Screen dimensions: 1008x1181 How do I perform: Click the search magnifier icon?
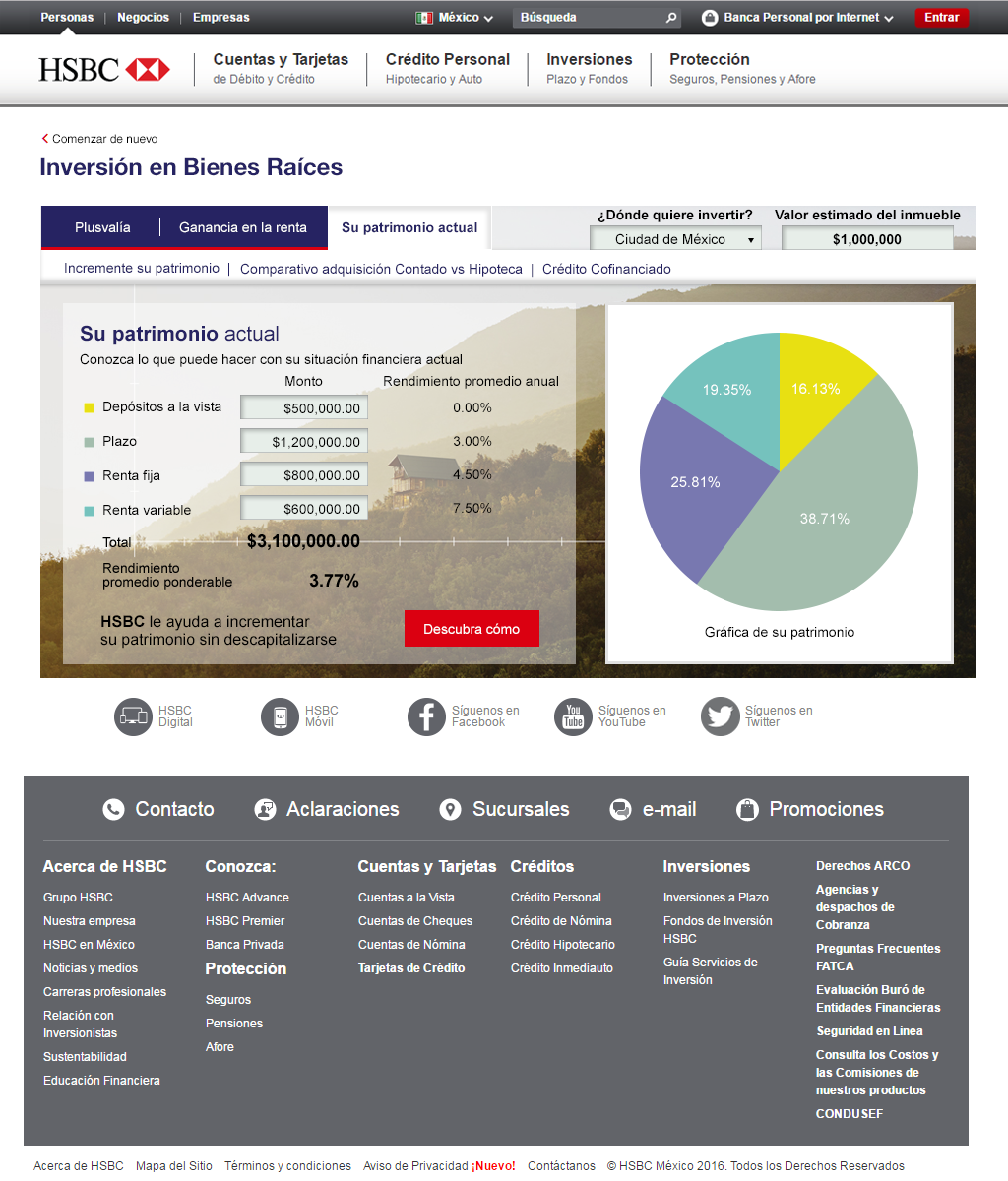tap(671, 18)
